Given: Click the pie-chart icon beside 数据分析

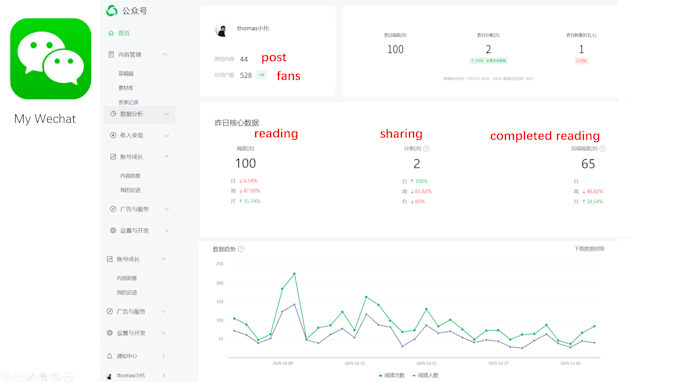Looking at the screenshot, I should click(x=113, y=114).
